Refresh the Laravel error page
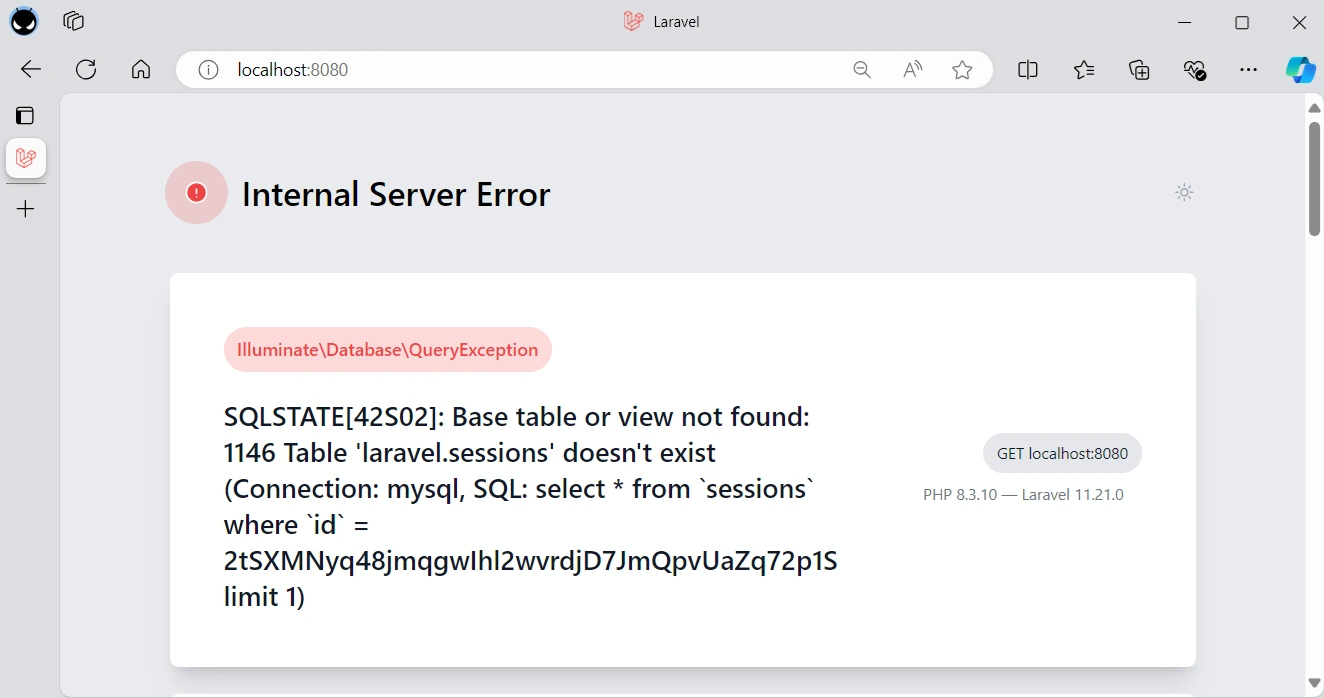Viewport: 1324px width, 698px height. [86, 69]
